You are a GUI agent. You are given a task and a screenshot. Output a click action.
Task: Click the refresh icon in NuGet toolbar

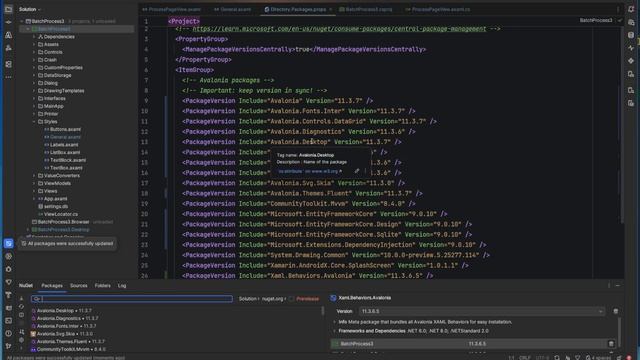point(22,307)
